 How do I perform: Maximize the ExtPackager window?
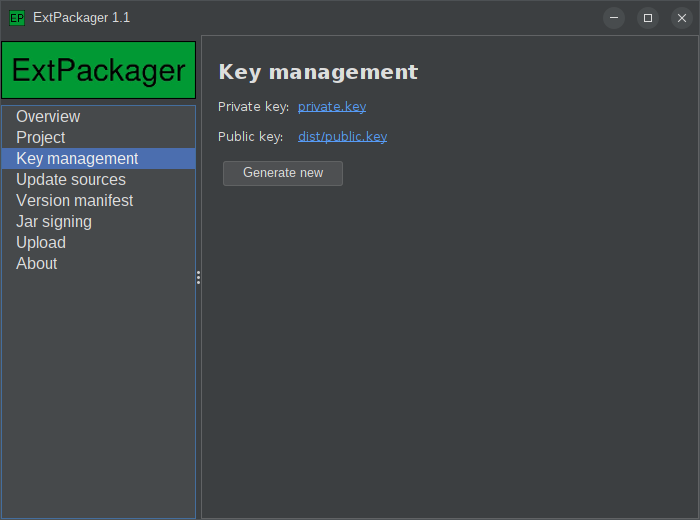tap(648, 18)
